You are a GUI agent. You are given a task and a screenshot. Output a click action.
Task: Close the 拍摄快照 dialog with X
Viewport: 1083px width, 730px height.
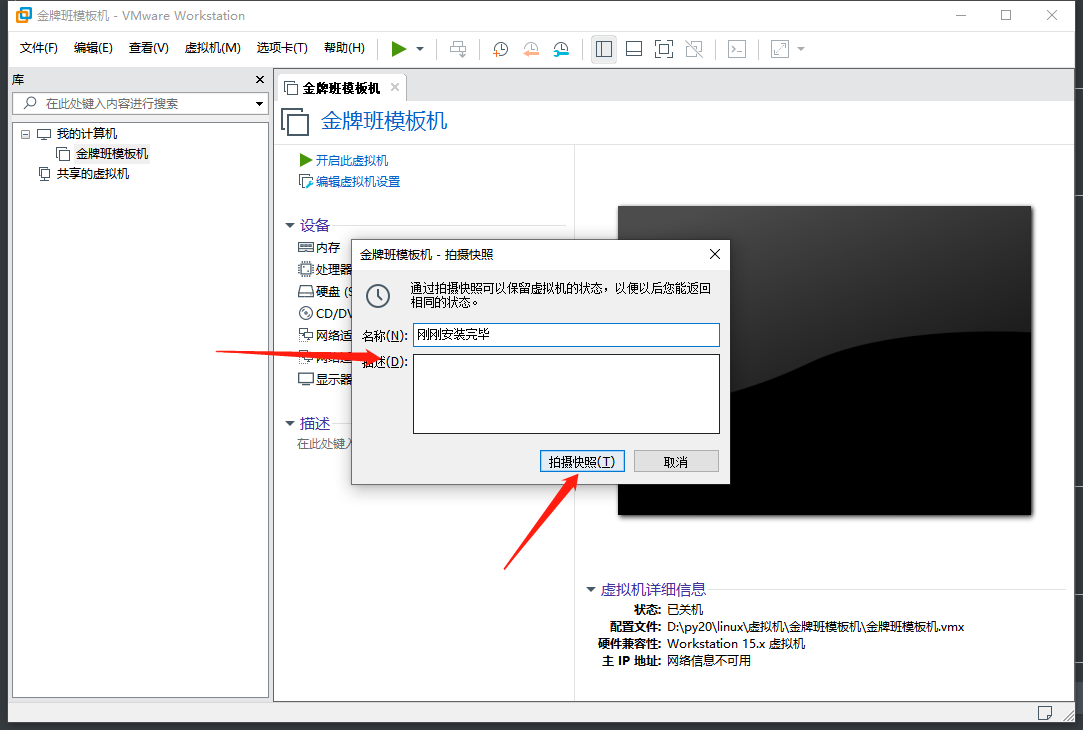[x=715, y=254]
